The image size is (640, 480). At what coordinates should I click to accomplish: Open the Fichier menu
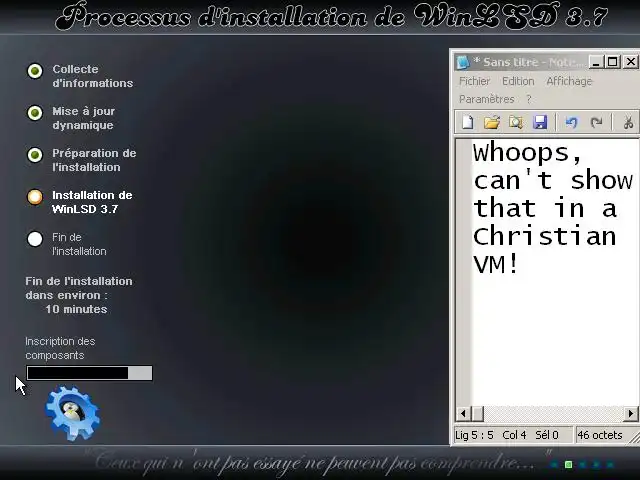(474, 81)
